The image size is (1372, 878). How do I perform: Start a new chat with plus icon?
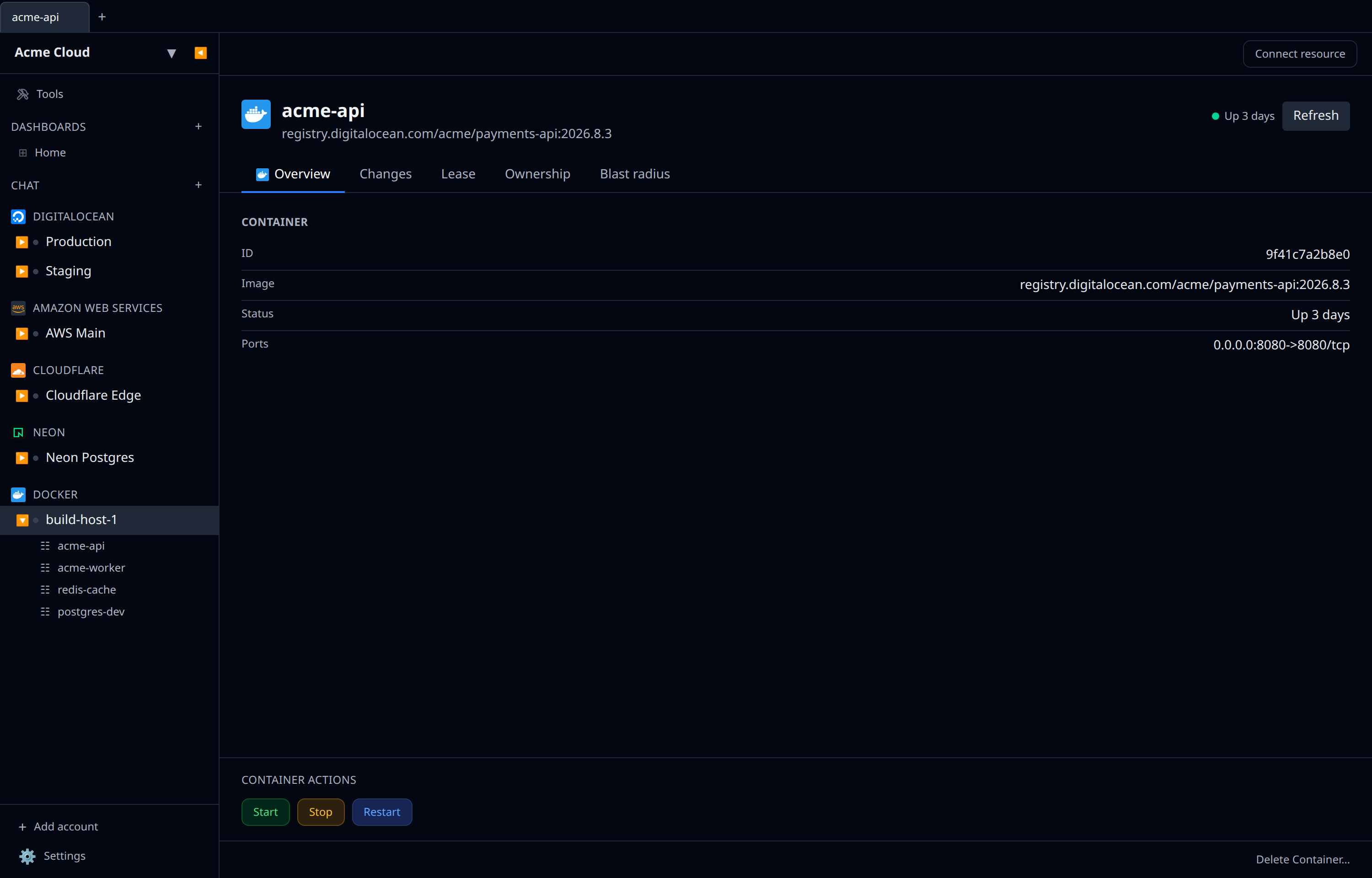[x=198, y=185]
